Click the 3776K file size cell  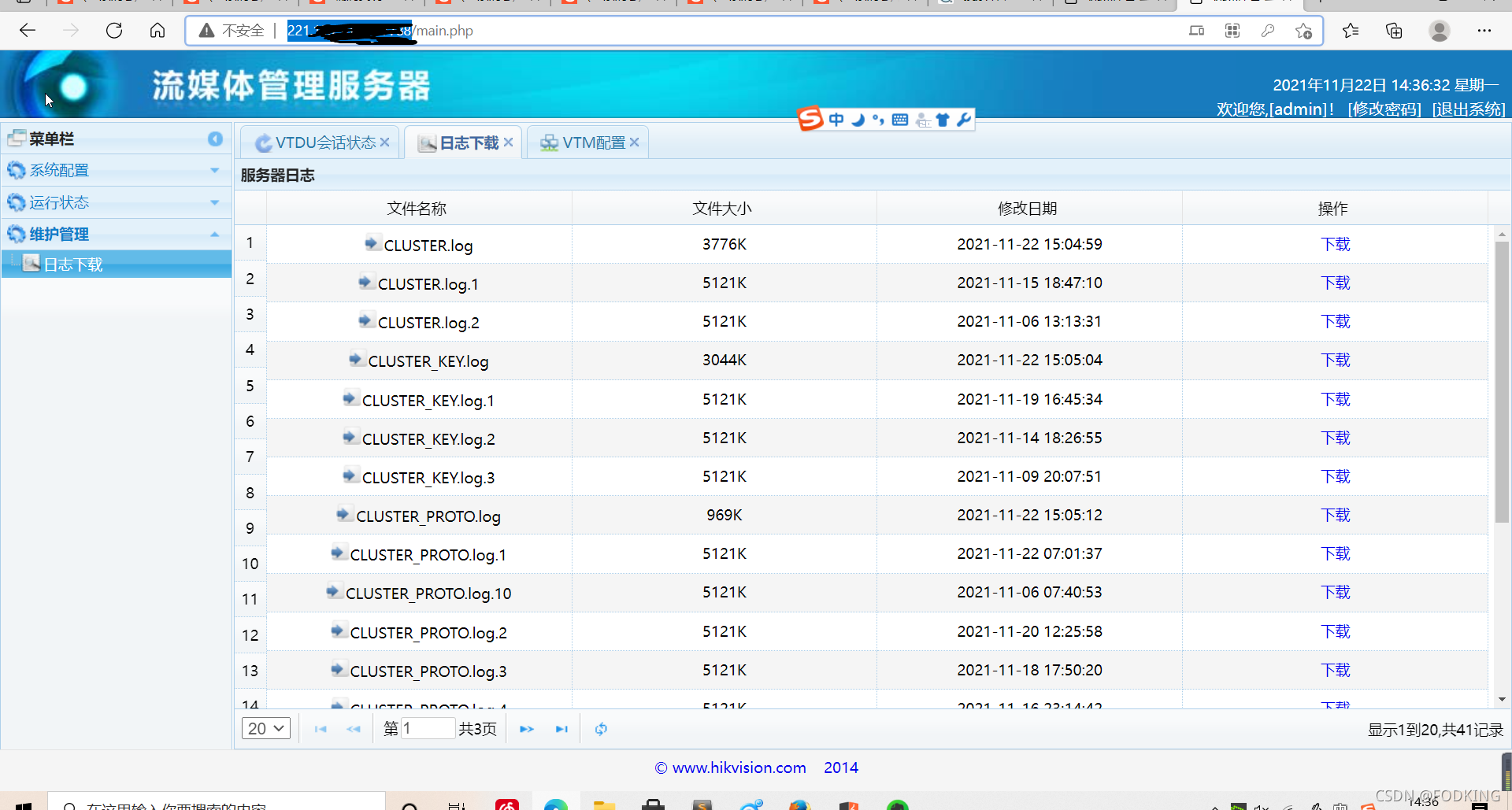[x=724, y=244]
